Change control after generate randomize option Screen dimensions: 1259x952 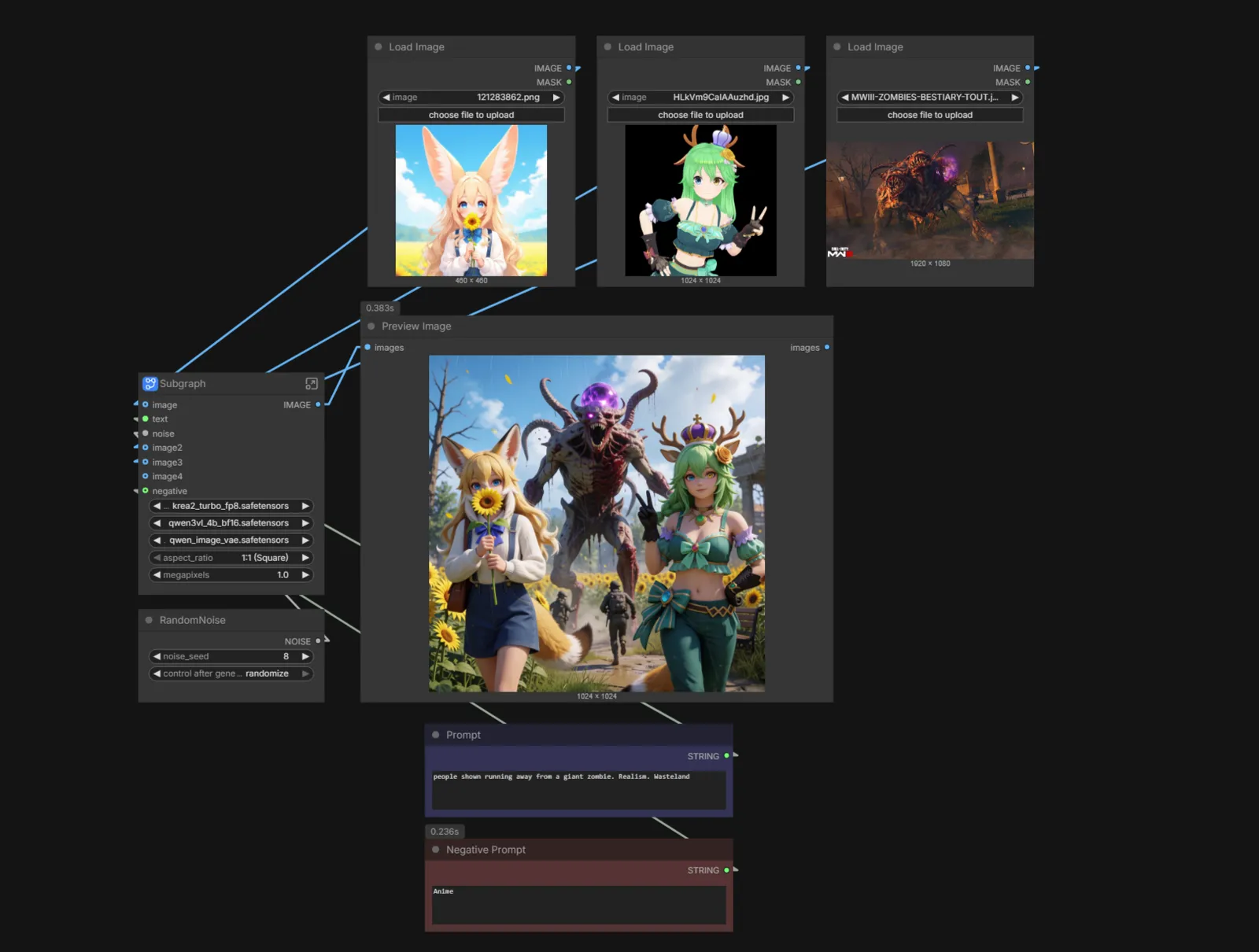tap(231, 673)
